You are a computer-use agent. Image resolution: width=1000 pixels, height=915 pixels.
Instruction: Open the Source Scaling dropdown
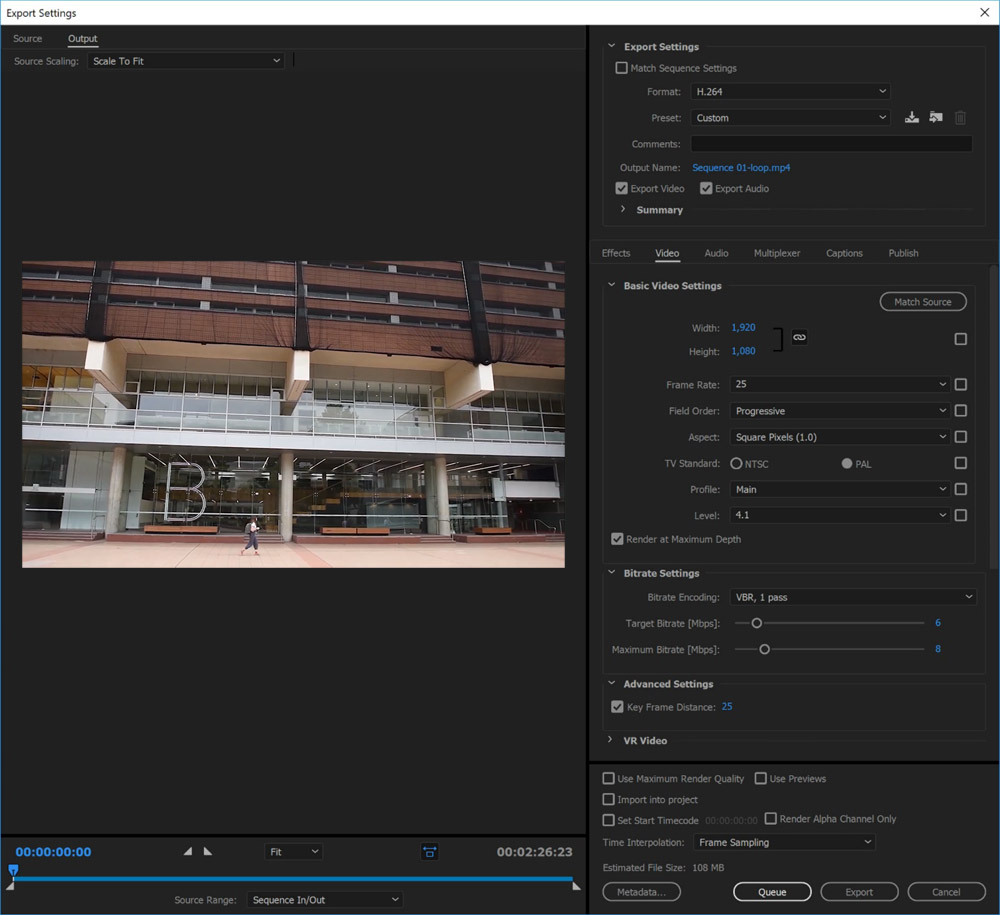(186, 60)
